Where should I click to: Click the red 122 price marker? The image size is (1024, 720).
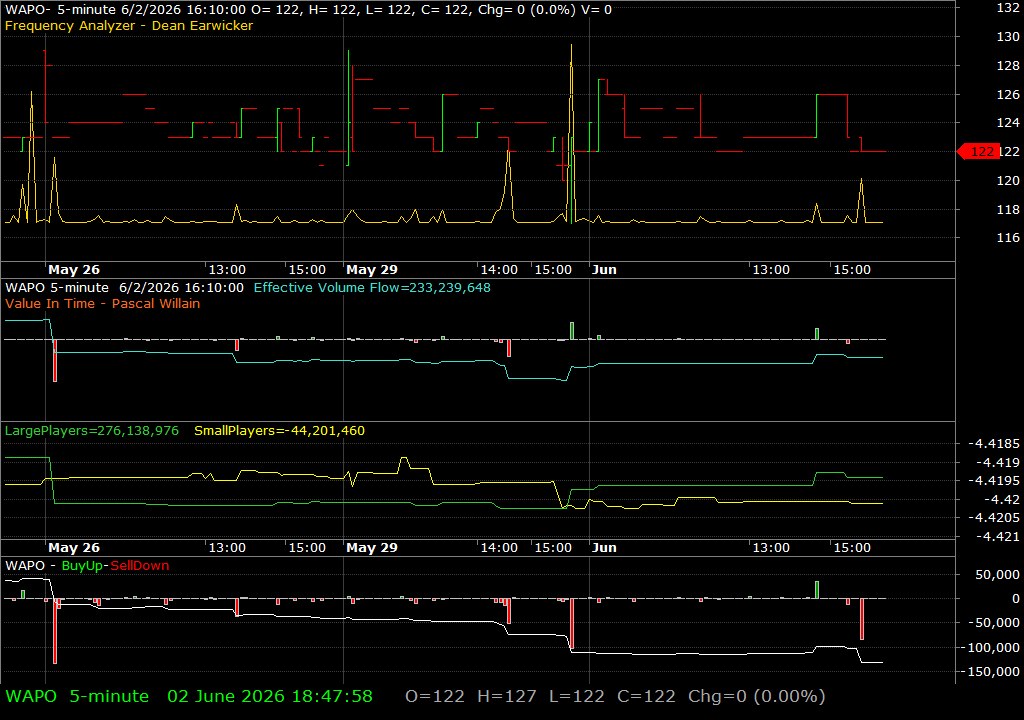[978, 152]
